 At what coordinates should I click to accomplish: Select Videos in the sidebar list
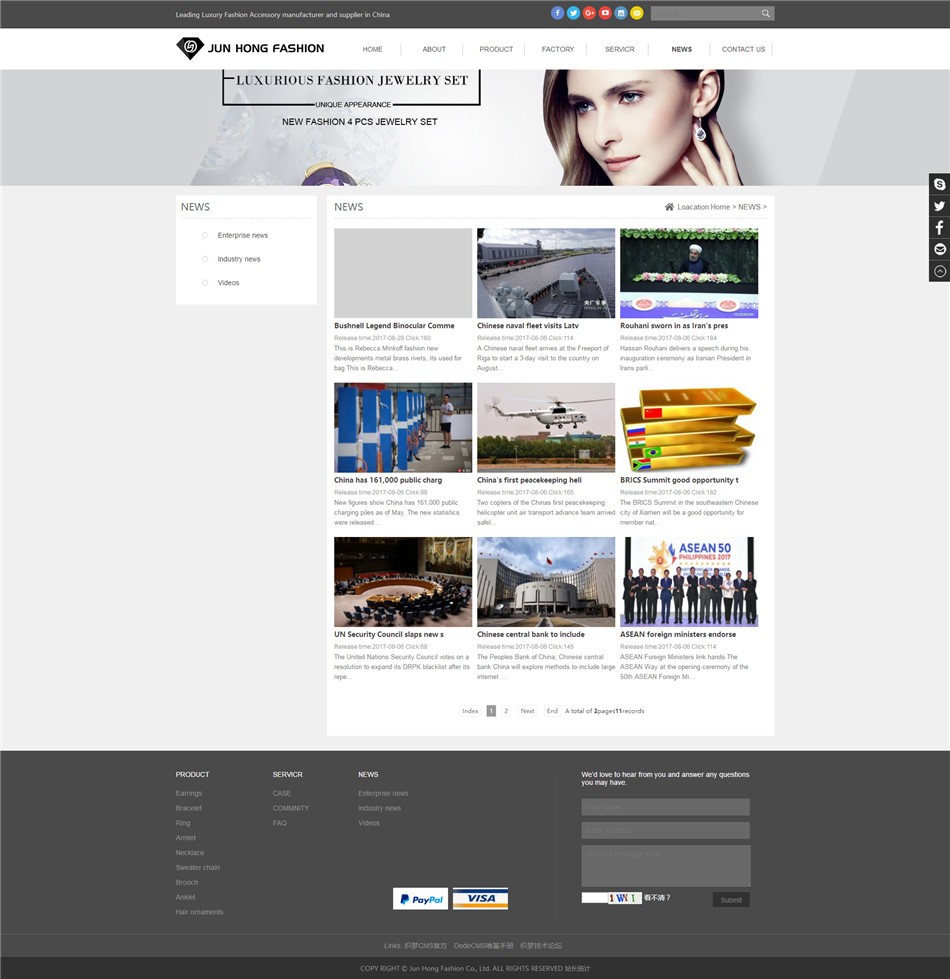tap(228, 283)
